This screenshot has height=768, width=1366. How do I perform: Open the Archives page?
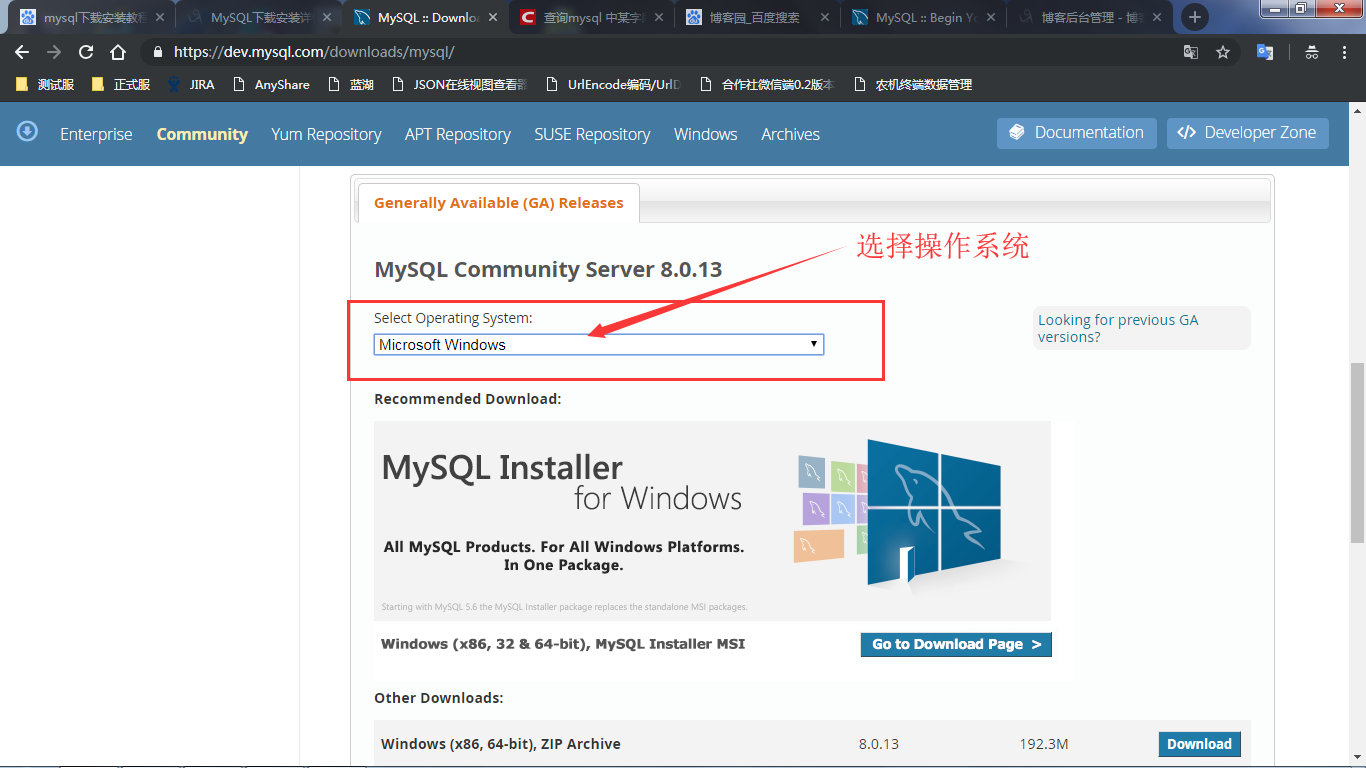[x=790, y=134]
